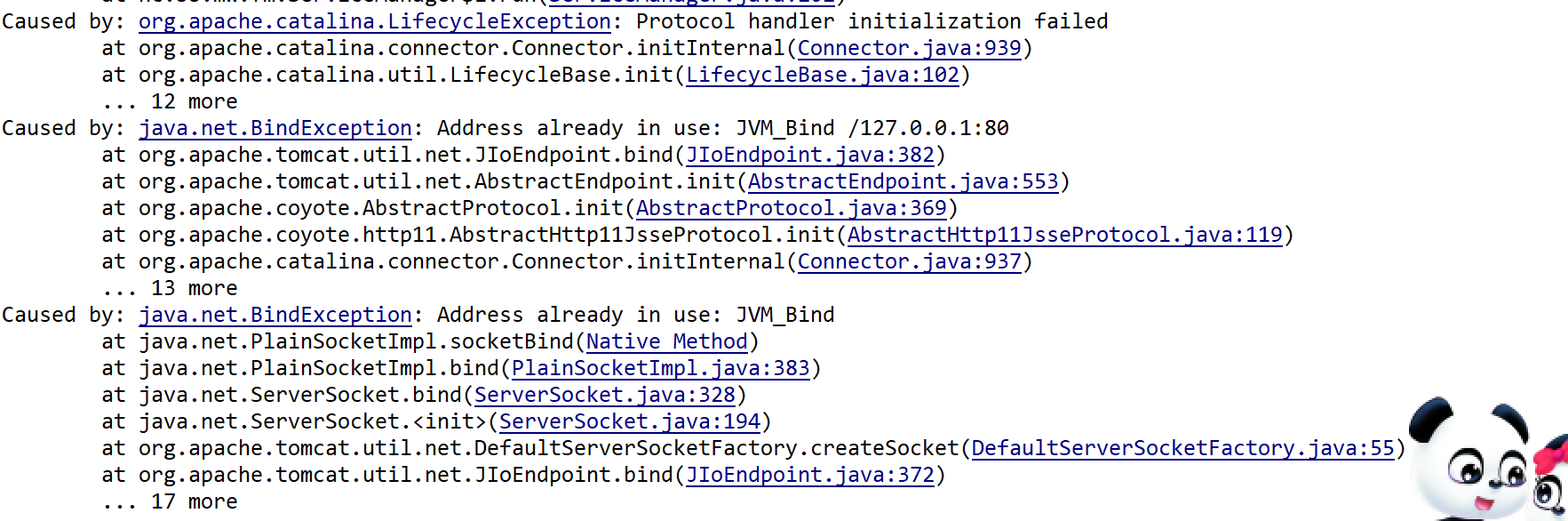
Task: Open JIoEndpoint.java:382 in the stack trace
Action: point(810,155)
